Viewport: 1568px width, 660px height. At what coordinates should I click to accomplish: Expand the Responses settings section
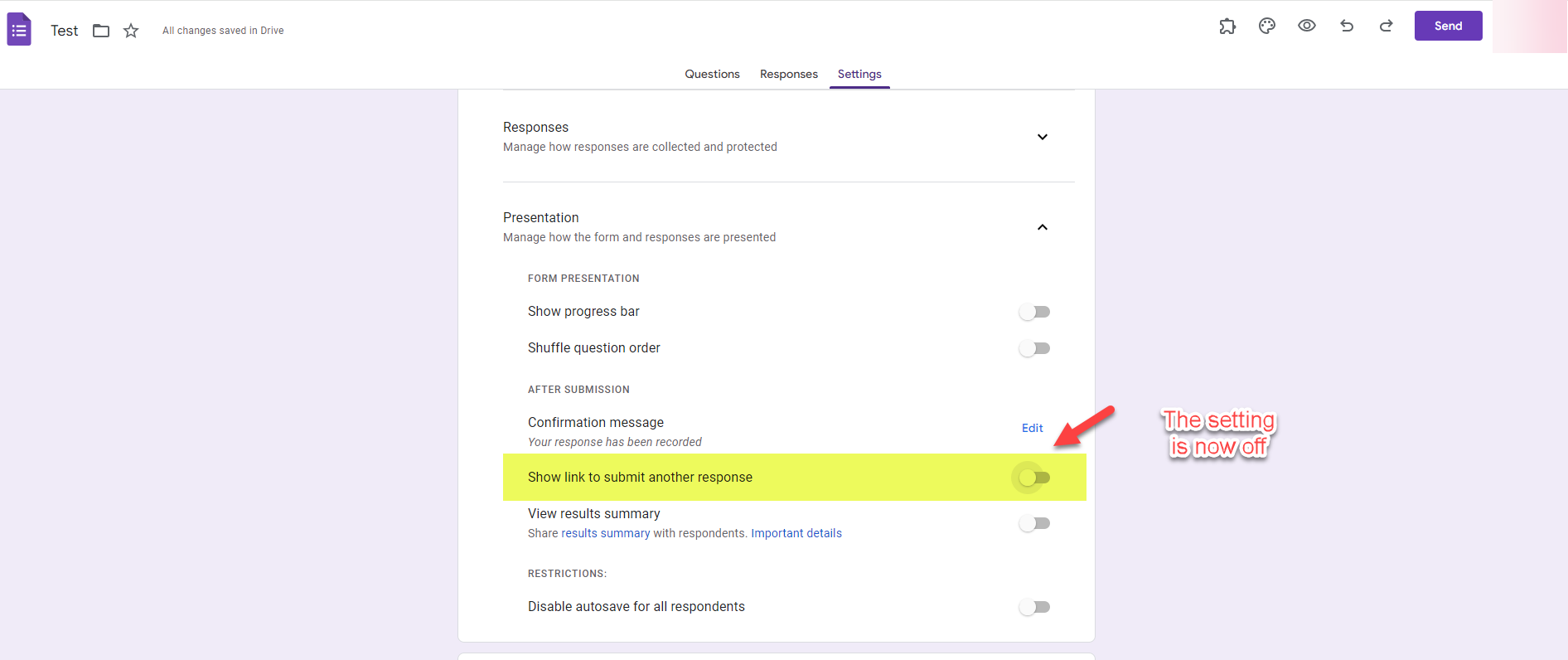pos(1043,137)
